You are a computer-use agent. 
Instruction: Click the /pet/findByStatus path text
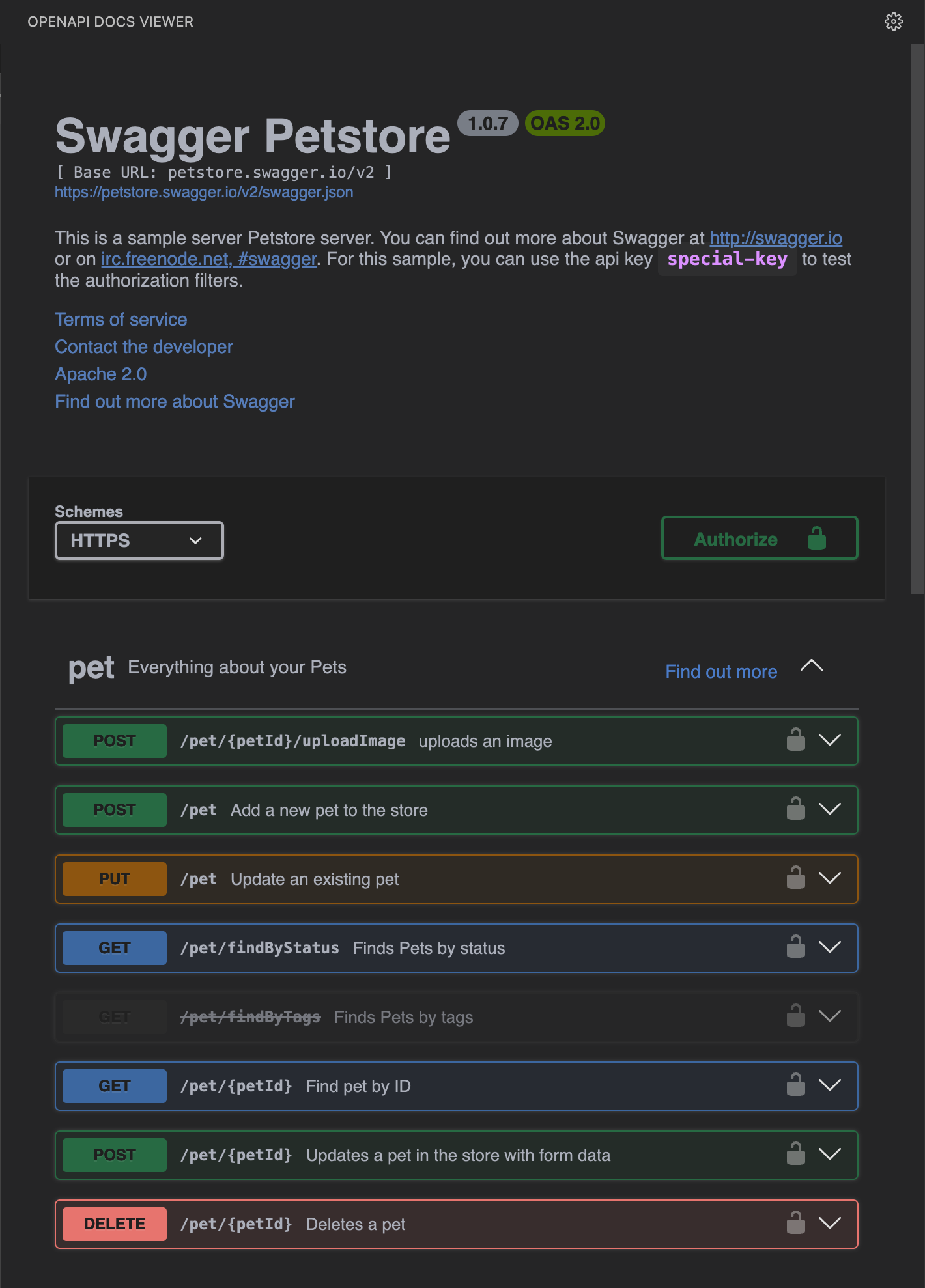[260, 948]
